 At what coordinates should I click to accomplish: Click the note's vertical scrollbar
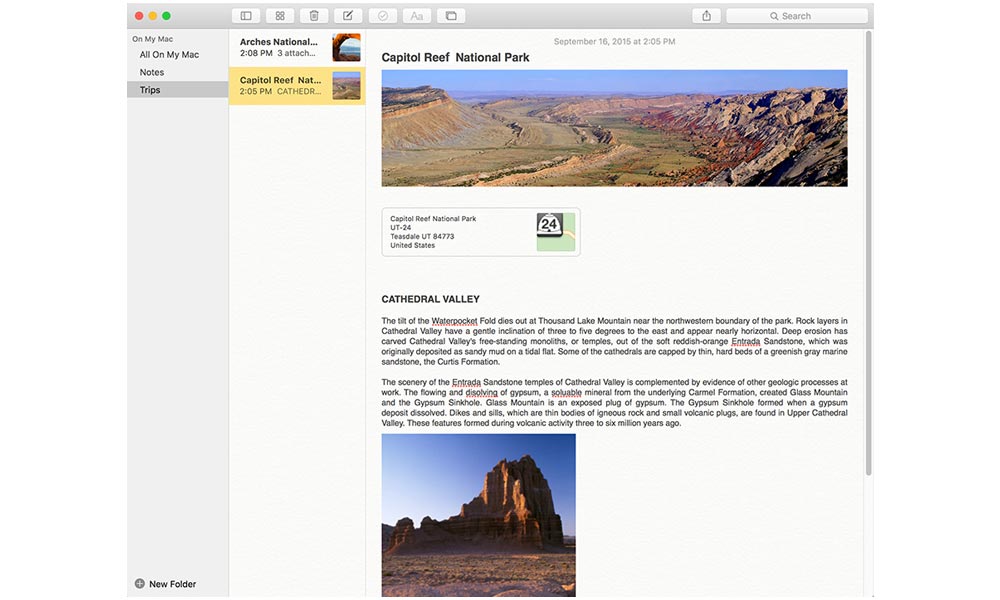tap(868, 250)
